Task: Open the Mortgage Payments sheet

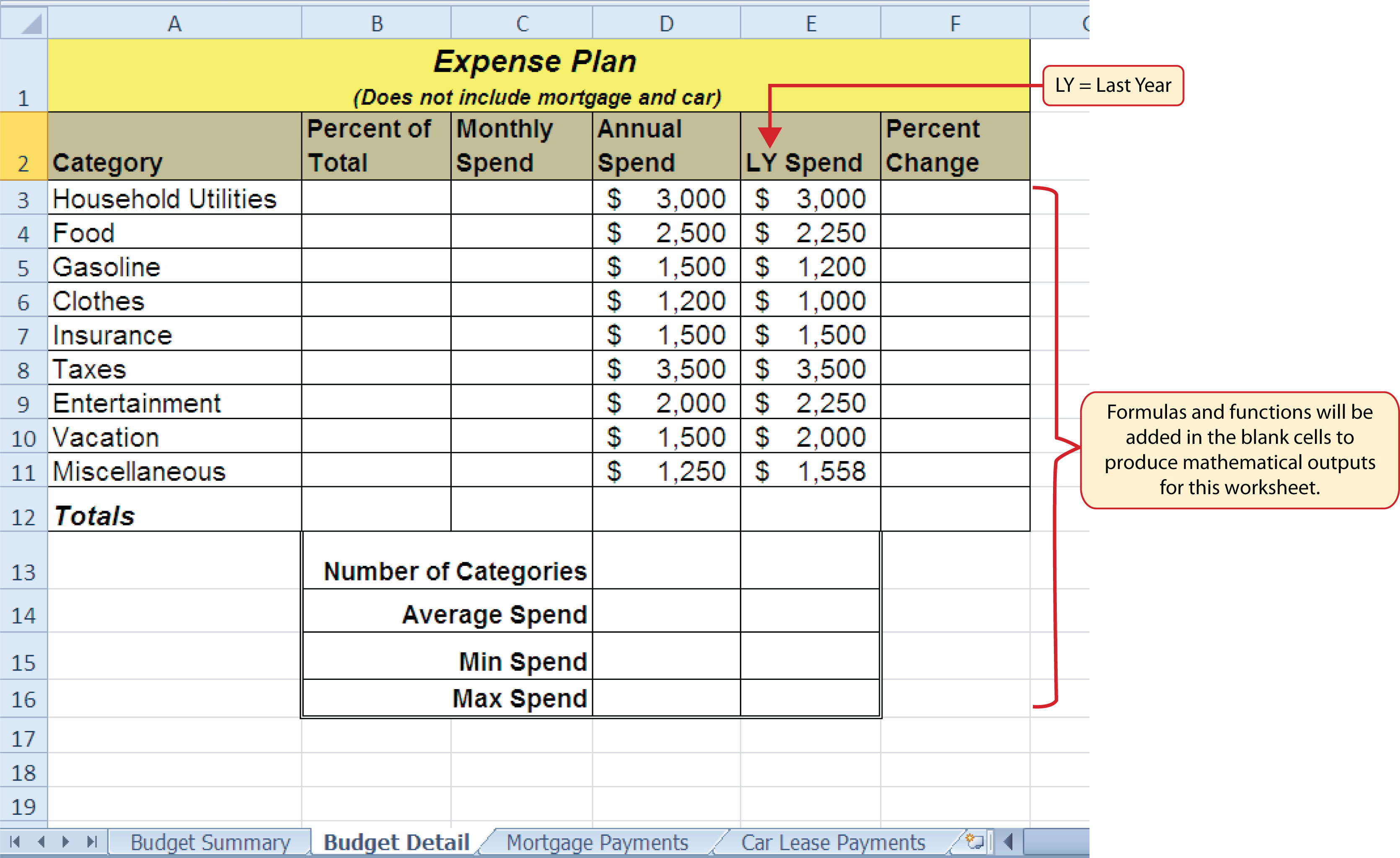Action: [x=598, y=842]
